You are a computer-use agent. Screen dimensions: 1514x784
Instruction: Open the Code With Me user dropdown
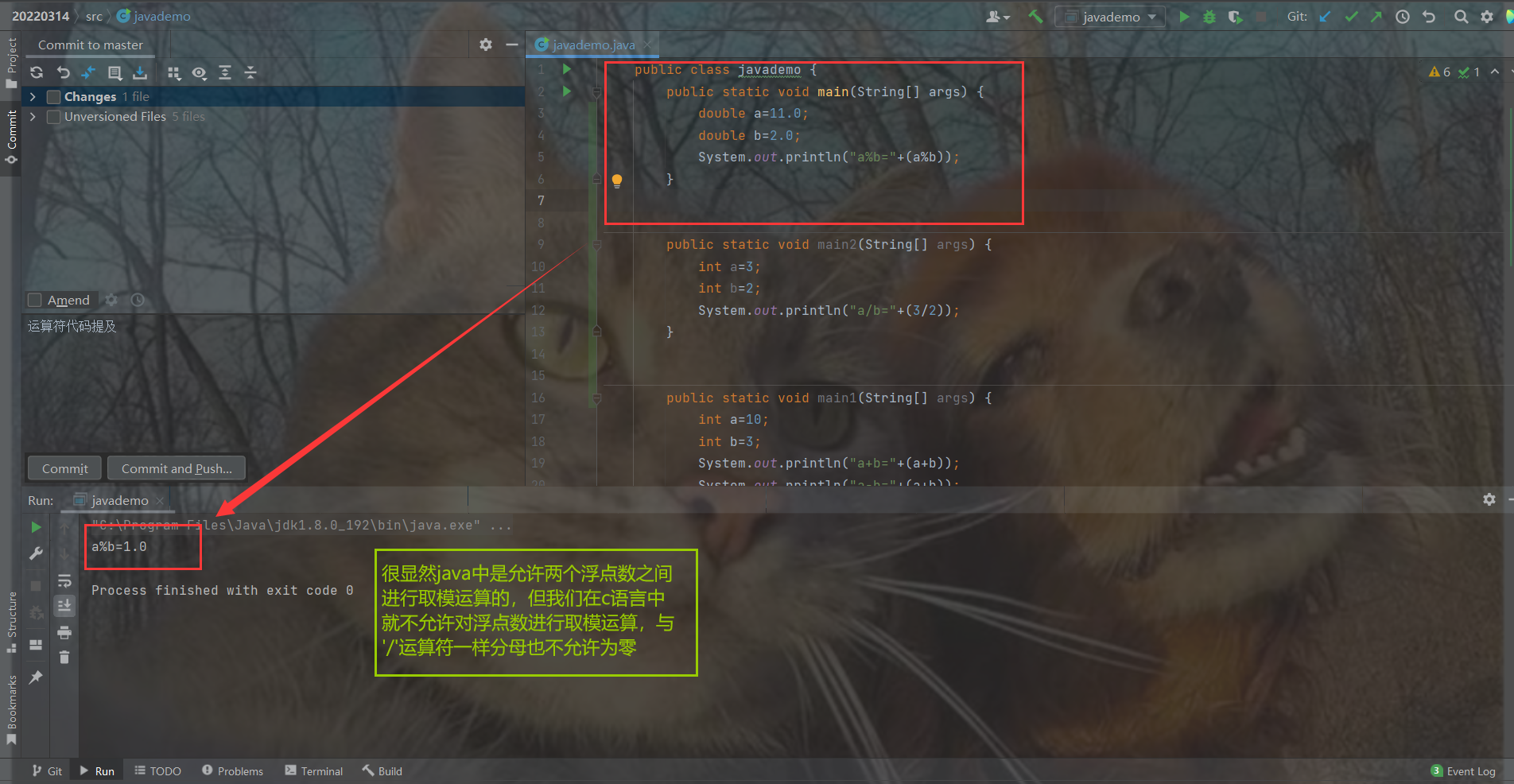998,17
